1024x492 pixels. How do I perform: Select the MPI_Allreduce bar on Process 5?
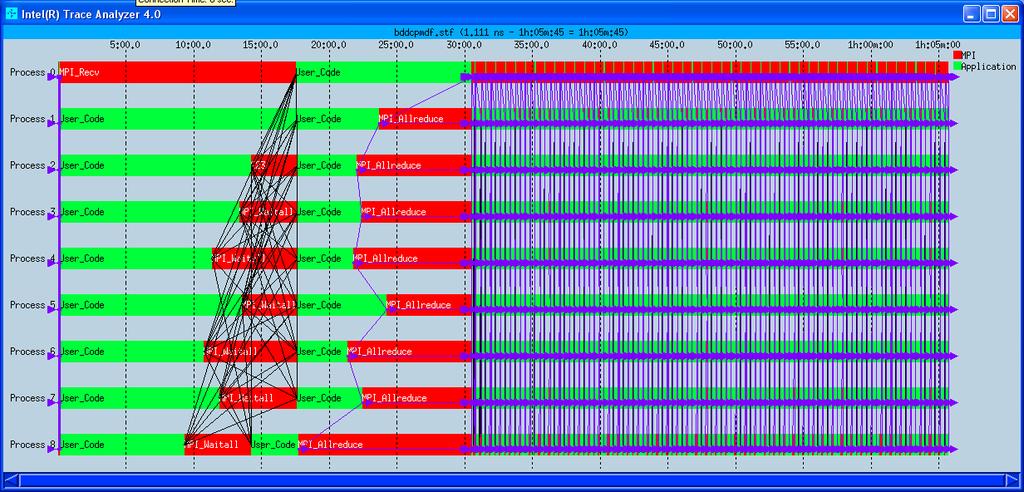(x=429, y=304)
